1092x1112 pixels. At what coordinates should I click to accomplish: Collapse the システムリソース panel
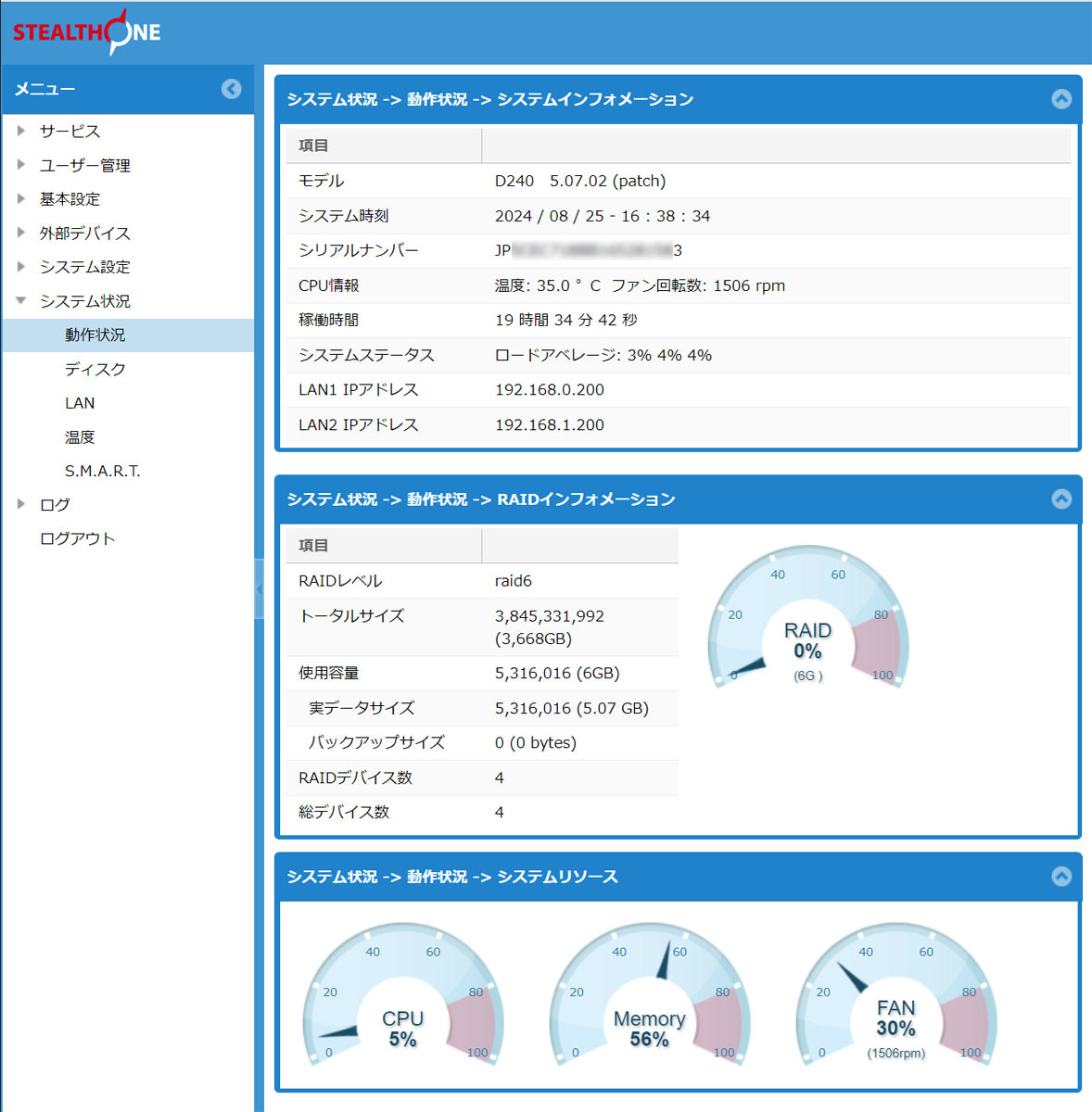coord(1061,877)
